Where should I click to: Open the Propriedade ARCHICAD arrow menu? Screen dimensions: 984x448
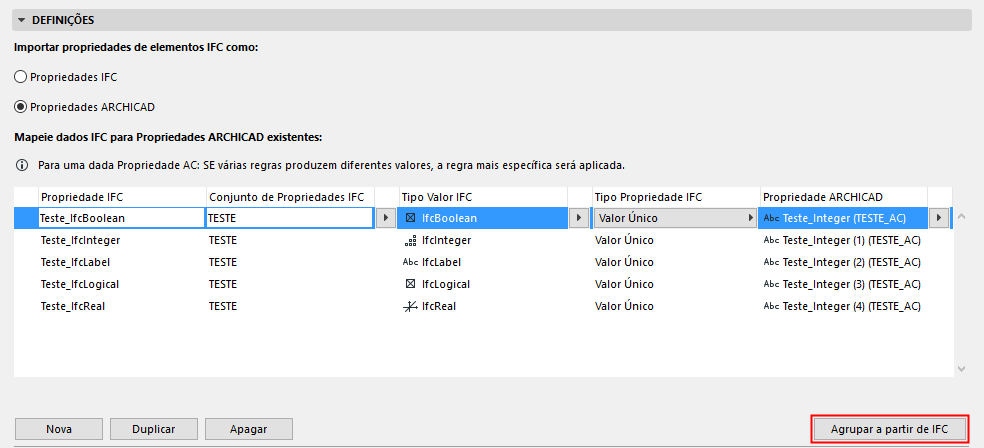[x=938, y=218]
